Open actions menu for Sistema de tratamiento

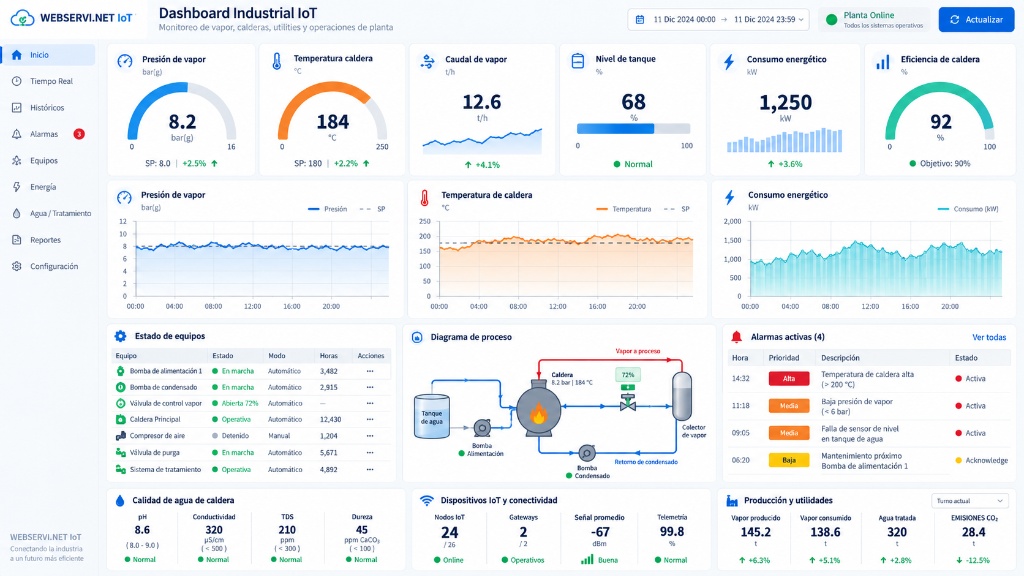coord(370,470)
